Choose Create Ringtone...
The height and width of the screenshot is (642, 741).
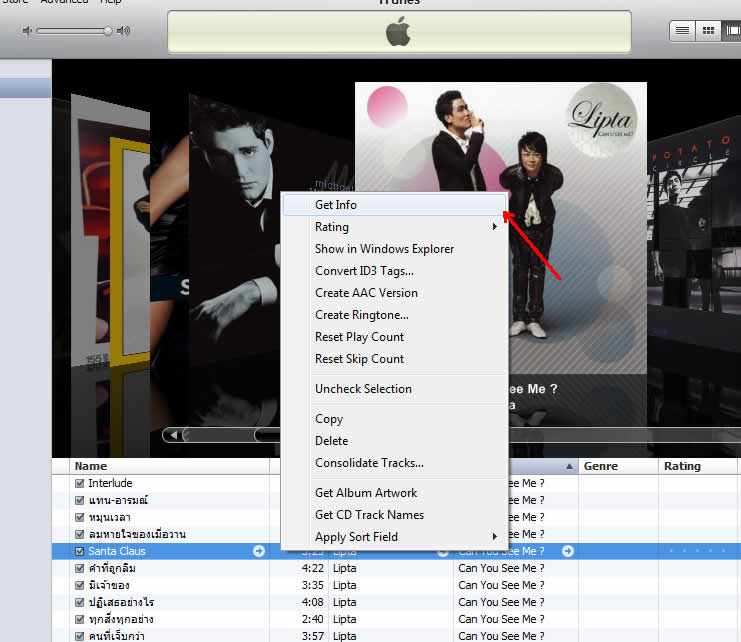[x=394, y=315]
